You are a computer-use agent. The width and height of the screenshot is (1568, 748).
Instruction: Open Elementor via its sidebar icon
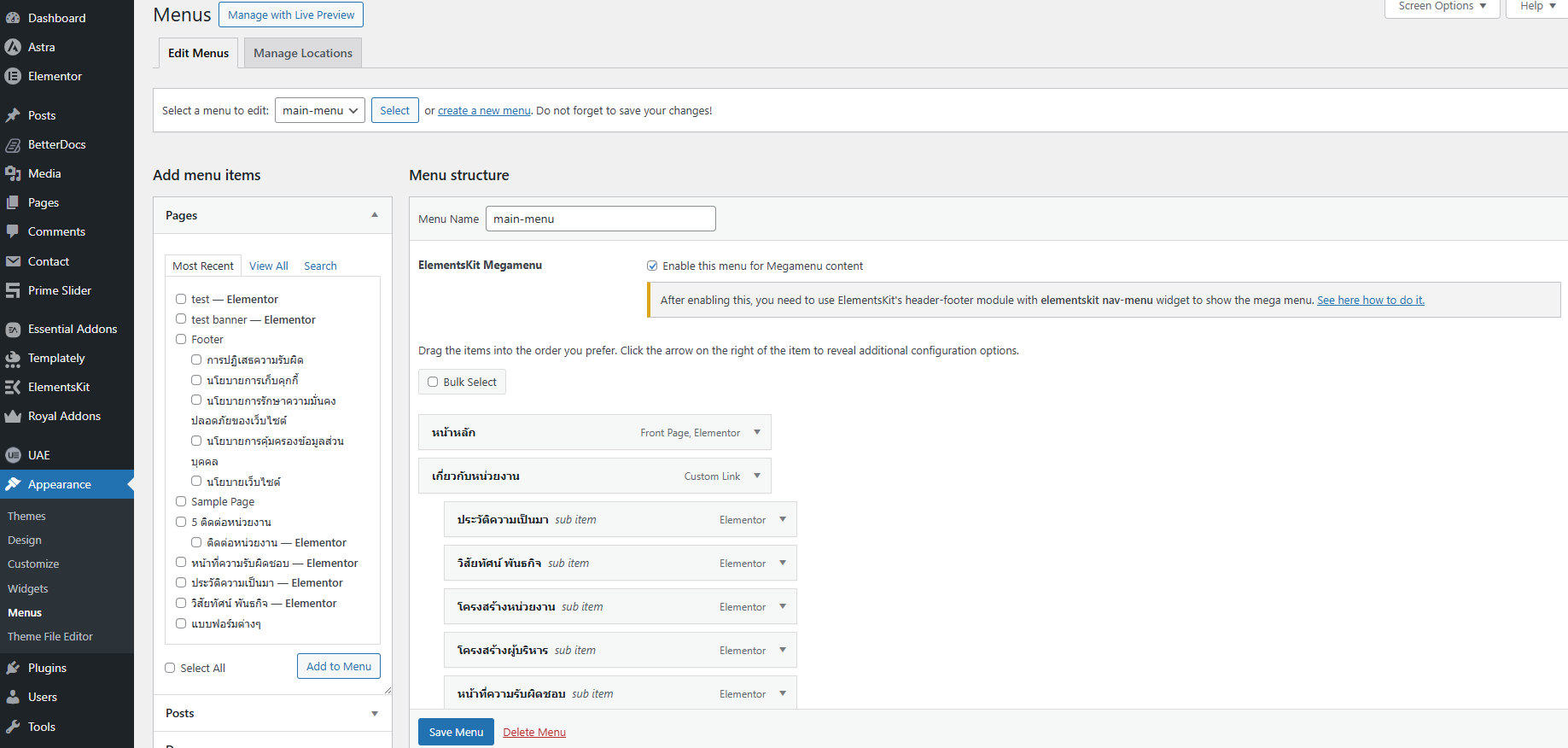13,76
